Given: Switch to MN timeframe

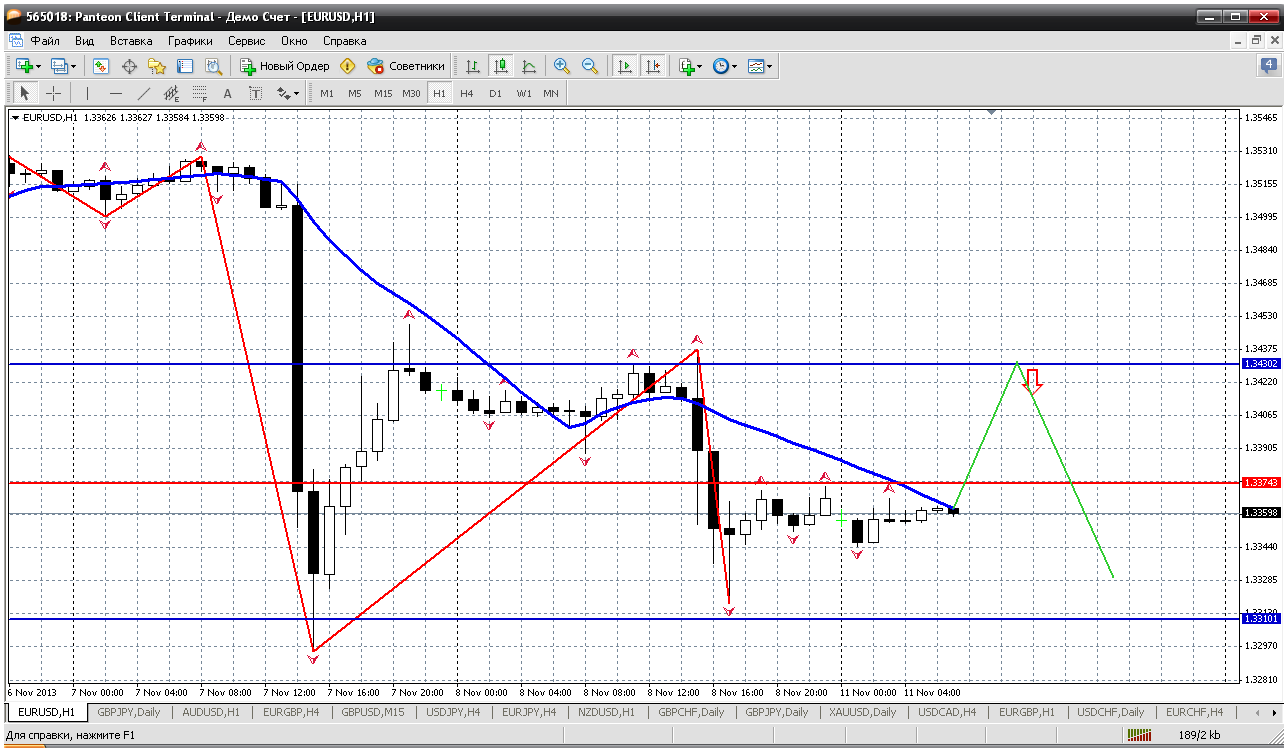Looking at the screenshot, I should click(x=551, y=93).
